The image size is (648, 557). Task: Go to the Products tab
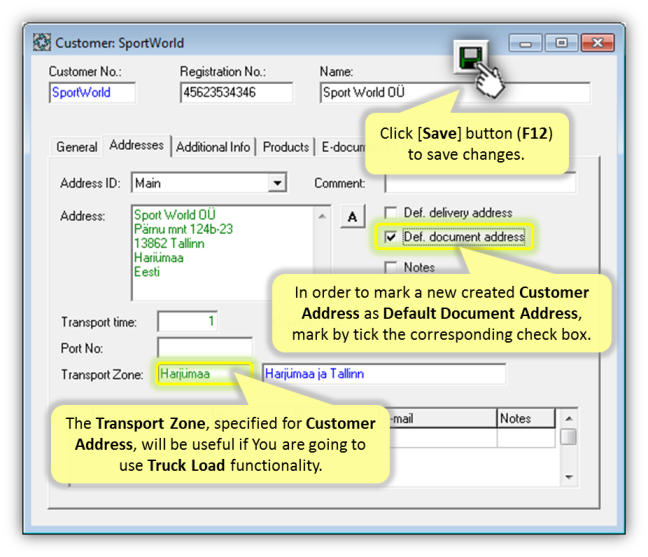point(286,147)
